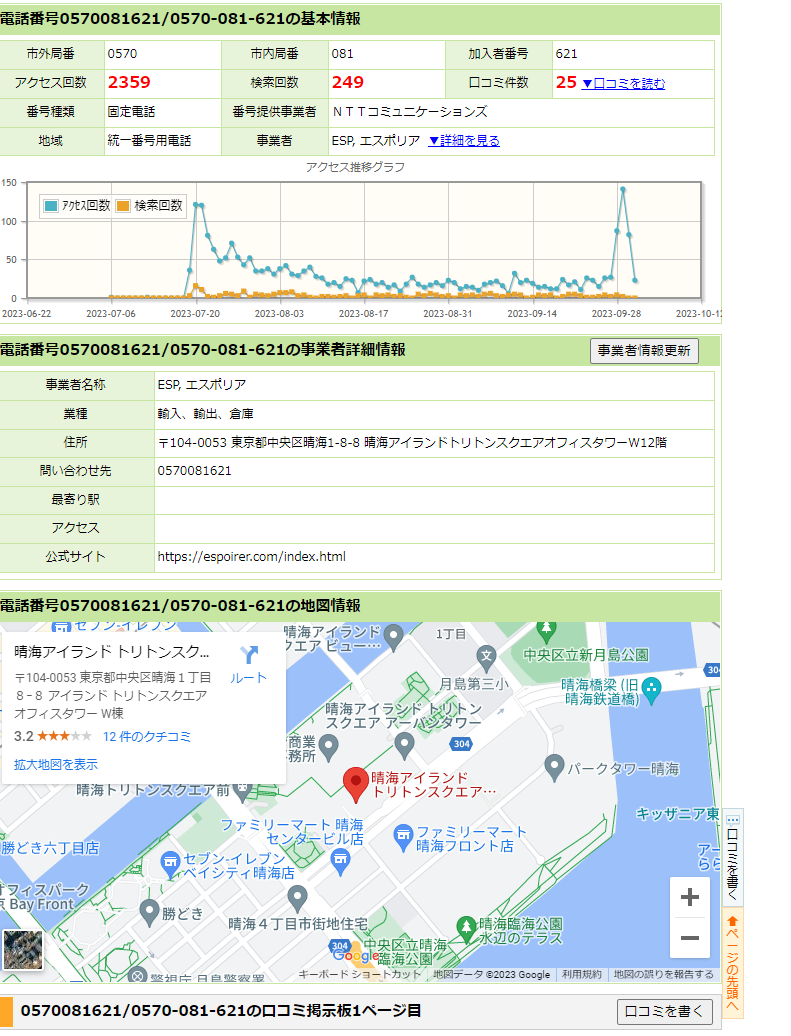Zoom in the map with the plus button

click(689, 897)
